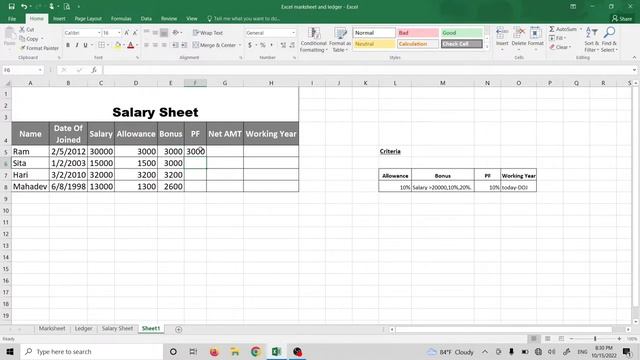Adjust the zoom slider in status bar
The image size is (640, 360).
click(595, 339)
